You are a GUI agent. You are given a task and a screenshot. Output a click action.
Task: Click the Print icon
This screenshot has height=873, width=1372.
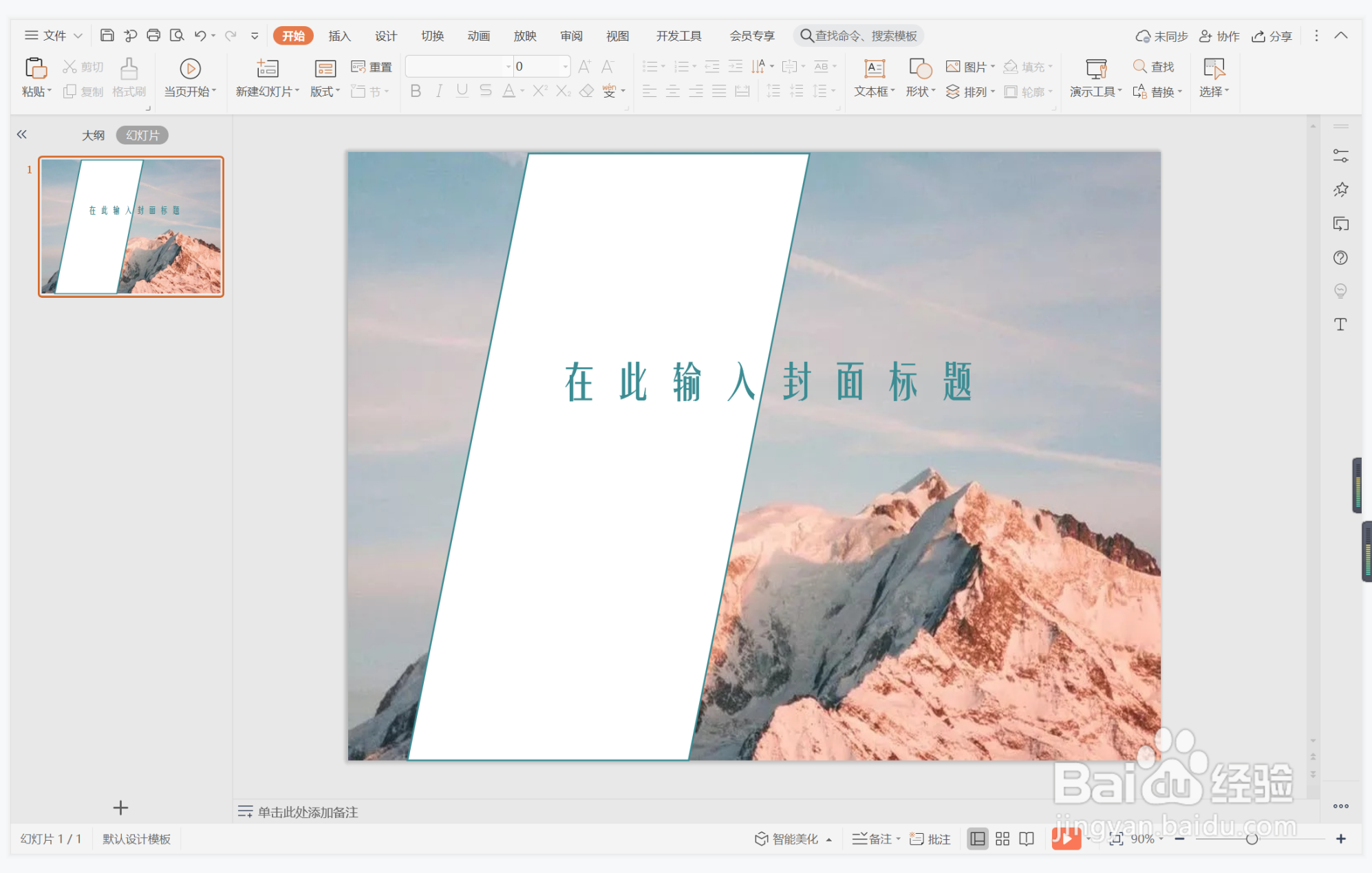click(153, 35)
